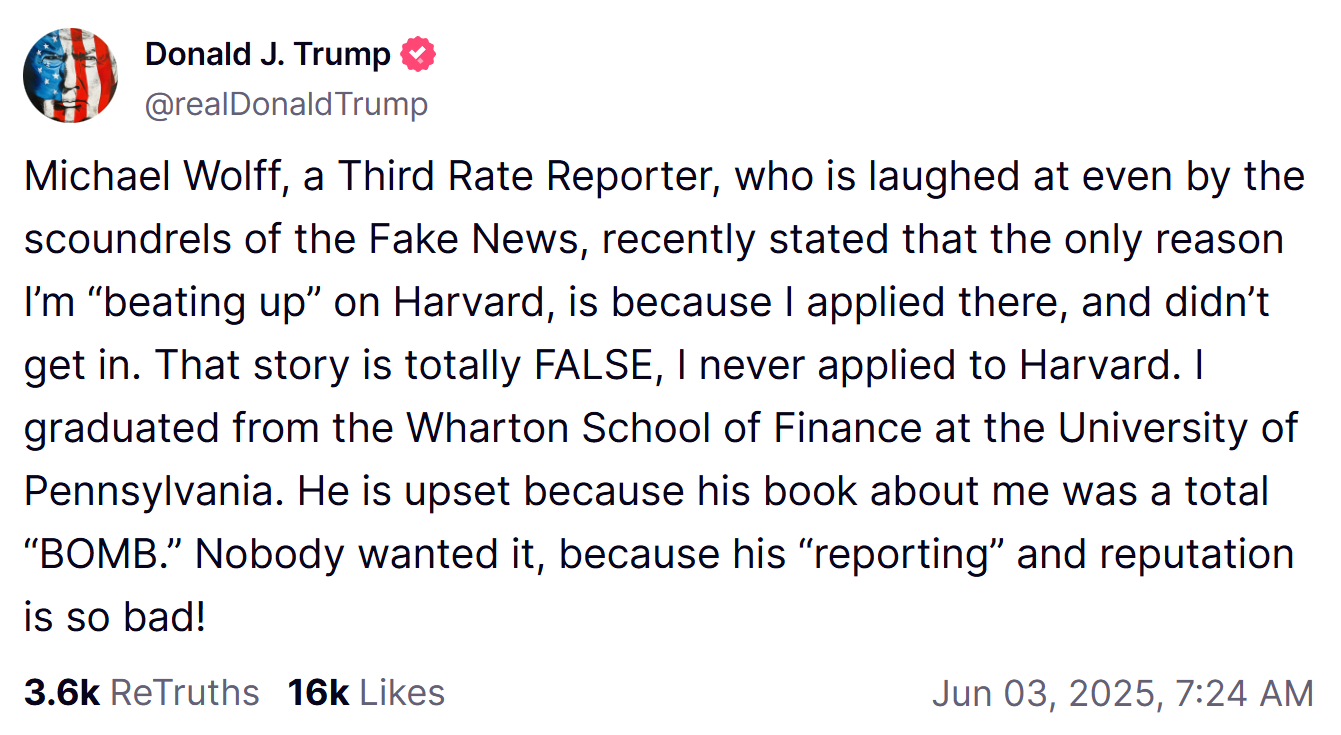Click the @realDonaldTrump handle
Screen dimensions: 1341x735
pos(286,104)
